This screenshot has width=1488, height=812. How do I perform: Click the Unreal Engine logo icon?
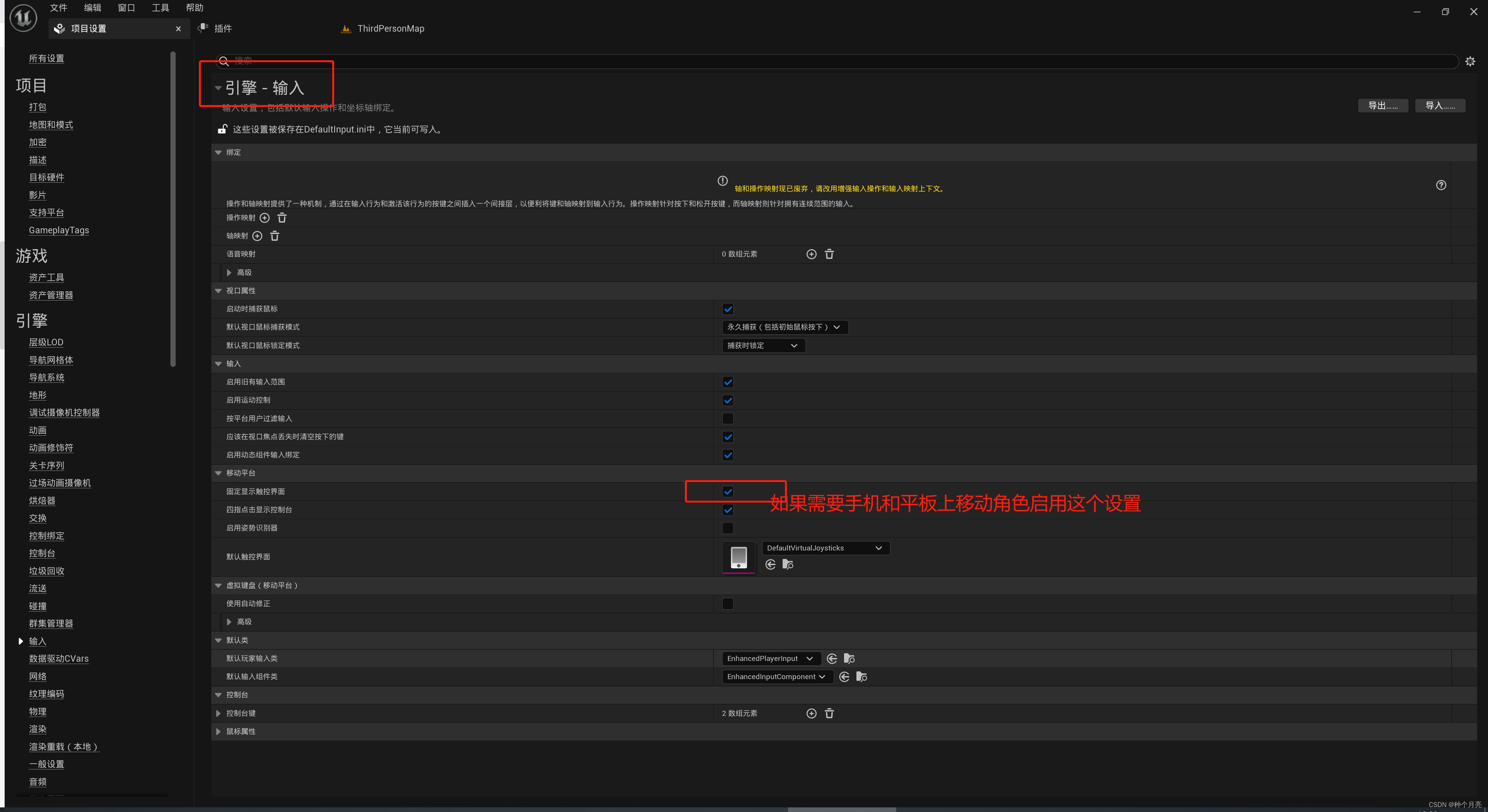(23, 17)
